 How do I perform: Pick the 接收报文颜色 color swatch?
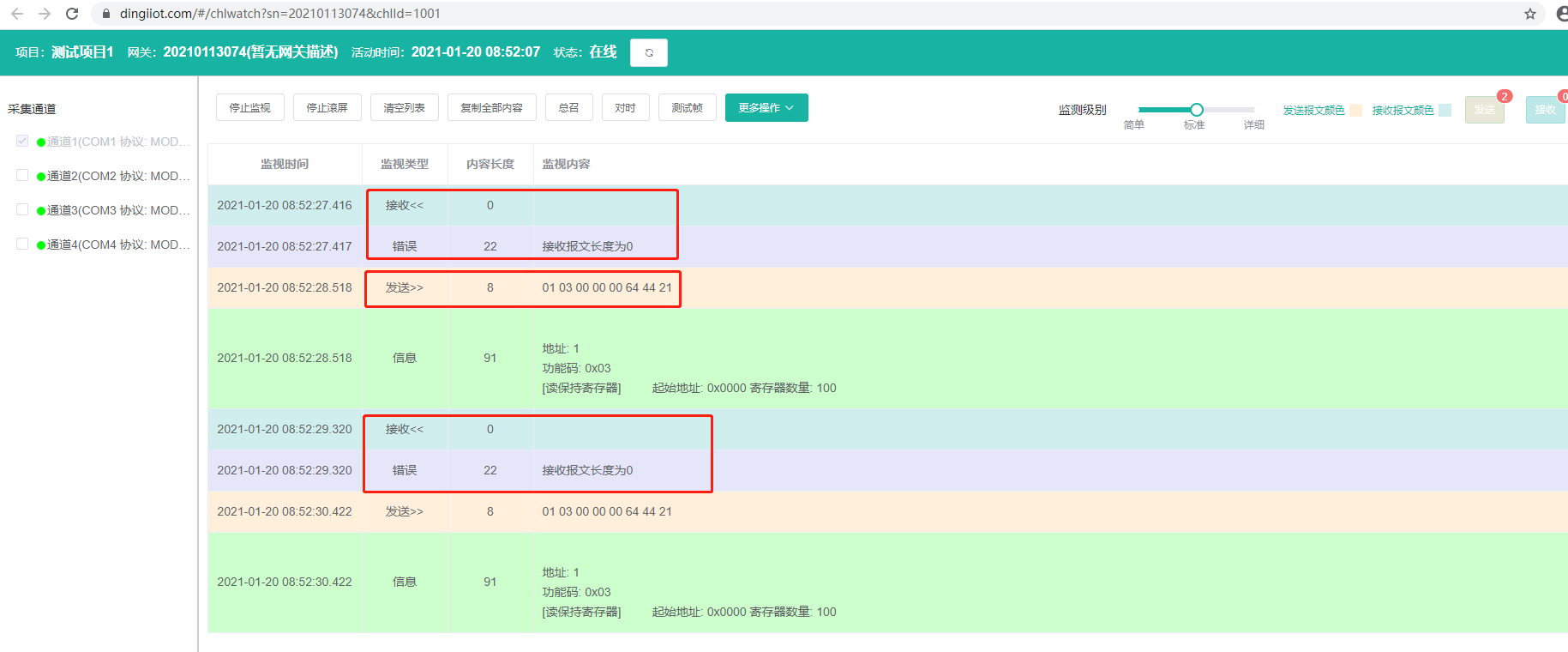coord(1445,110)
